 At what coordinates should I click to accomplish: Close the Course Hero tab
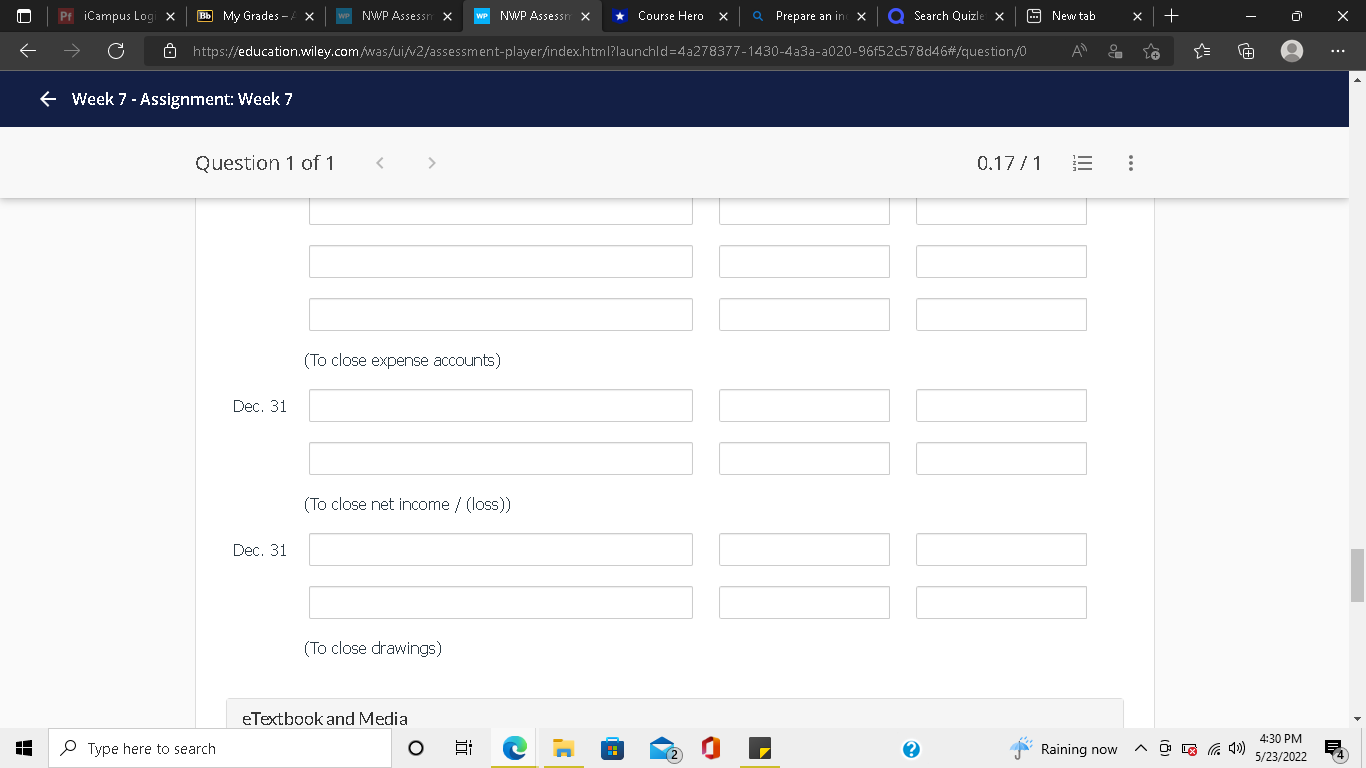723,16
